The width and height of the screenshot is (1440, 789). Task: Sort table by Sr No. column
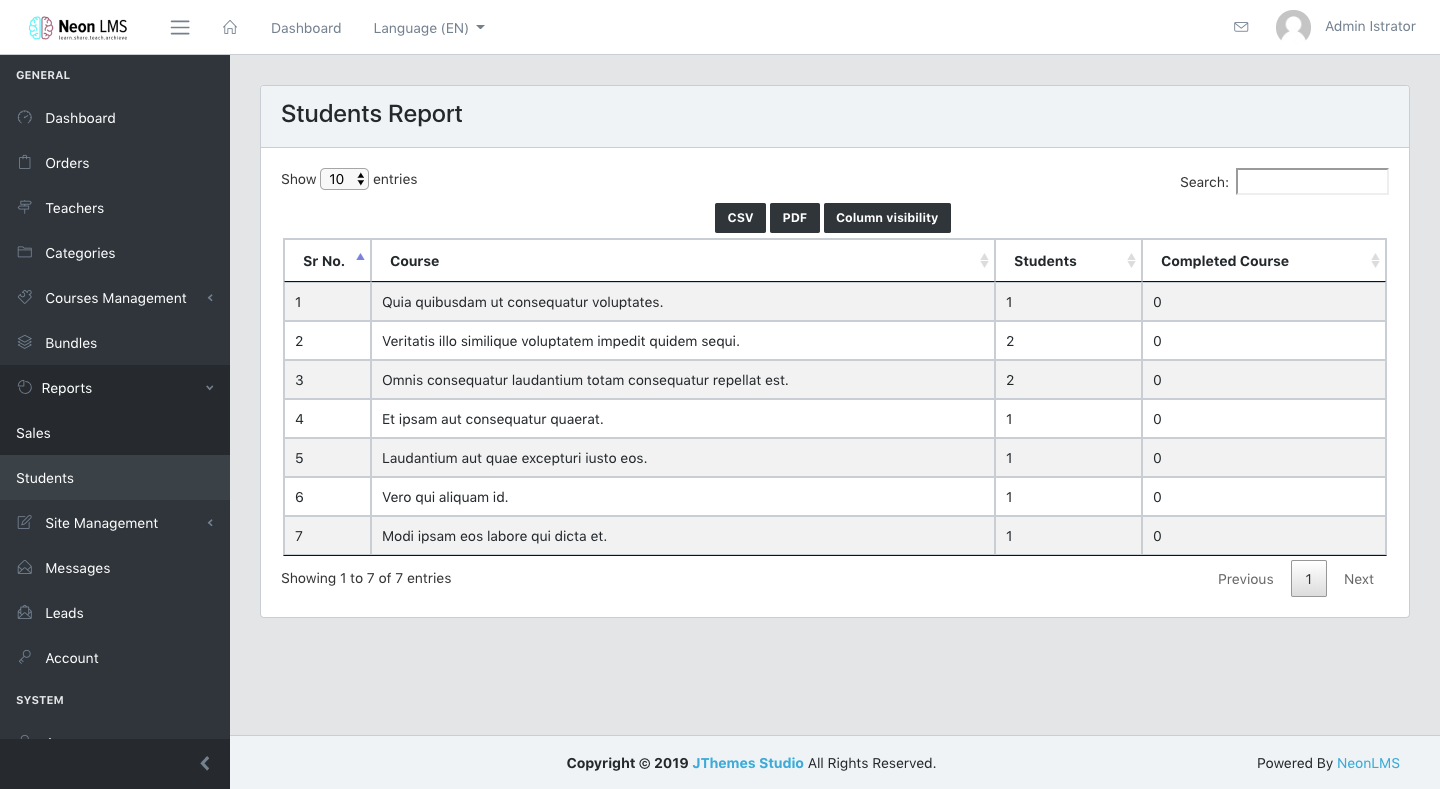click(x=326, y=261)
